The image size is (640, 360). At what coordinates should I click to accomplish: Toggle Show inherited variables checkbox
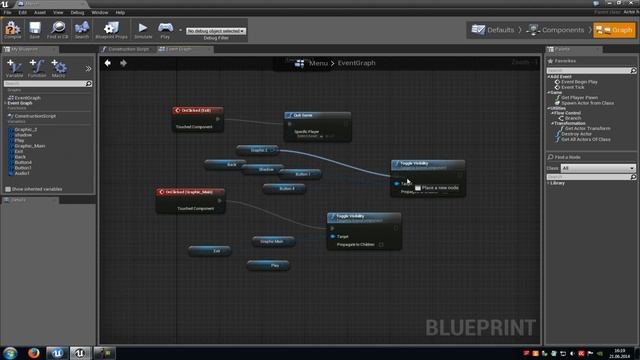click(8, 189)
